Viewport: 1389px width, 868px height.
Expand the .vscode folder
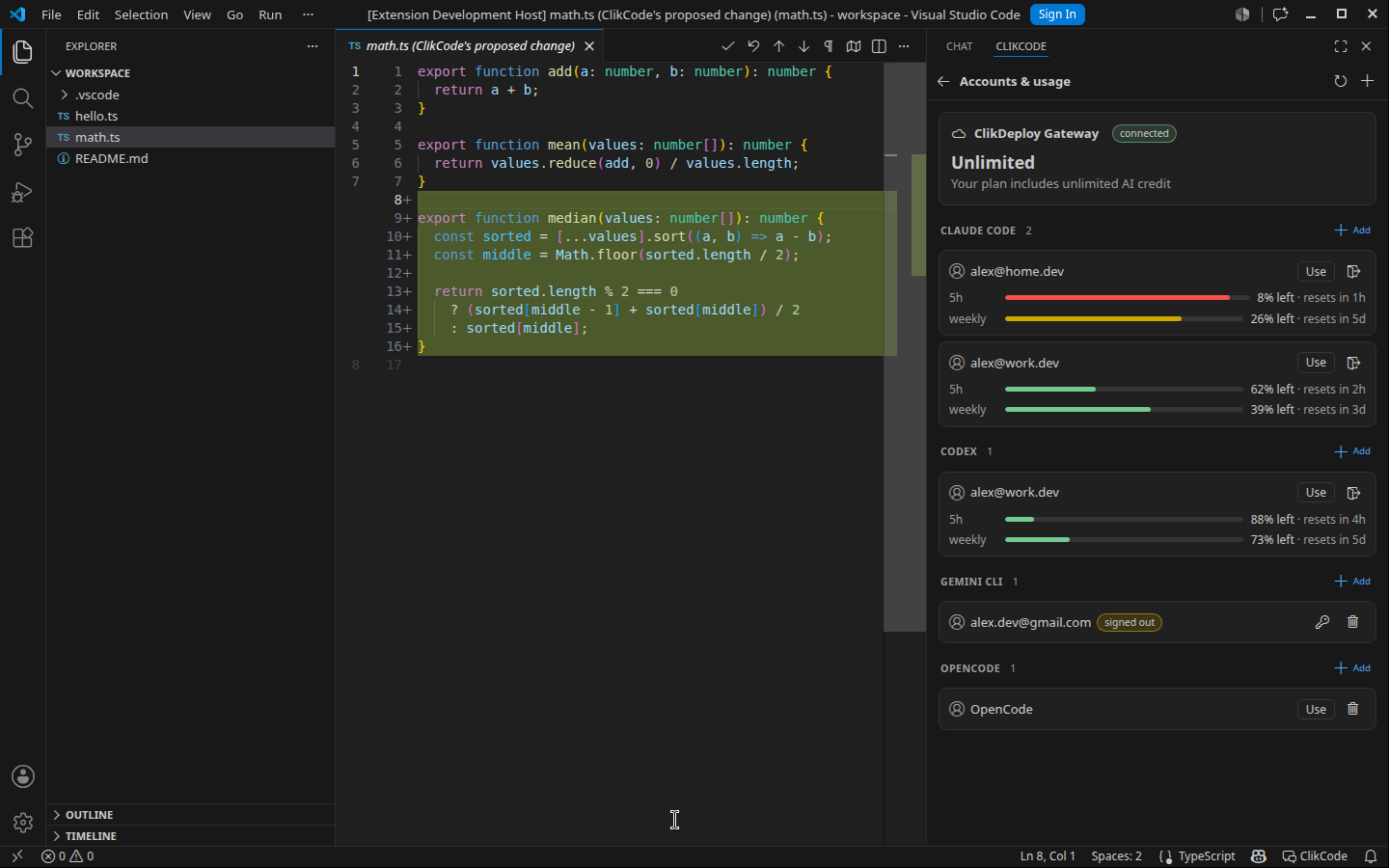coord(190,95)
